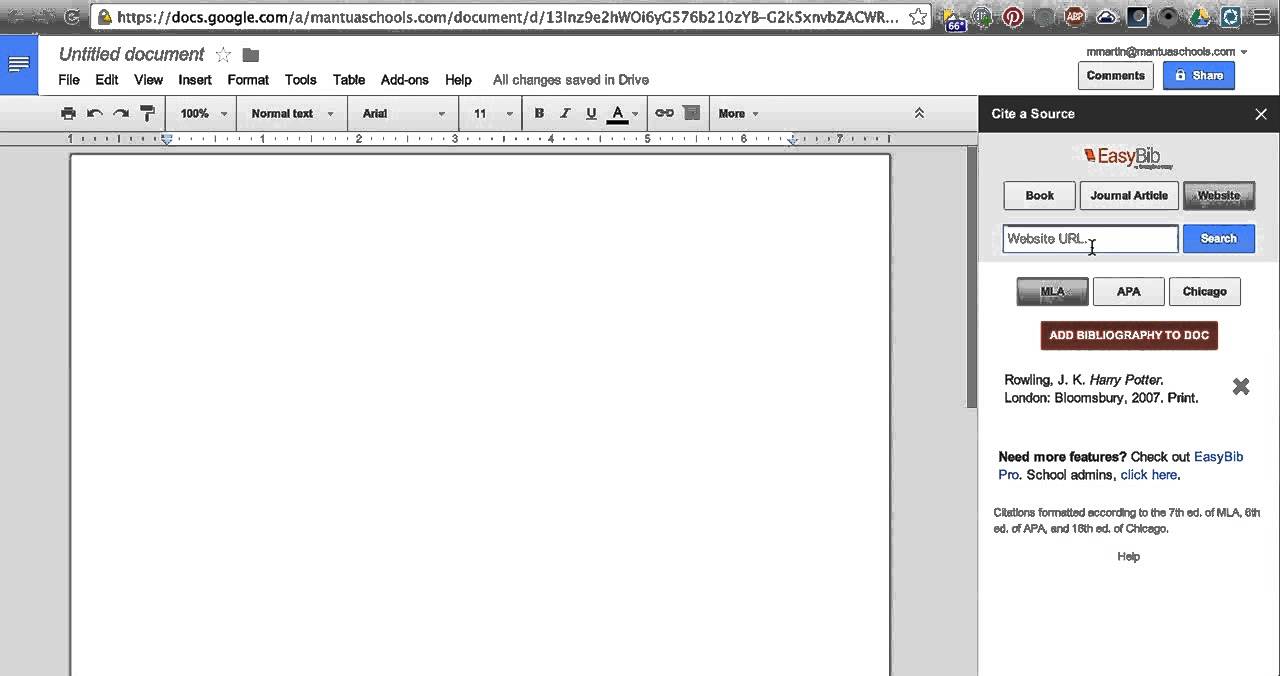
Task: Open the View menu
Action: pos(148,80)
